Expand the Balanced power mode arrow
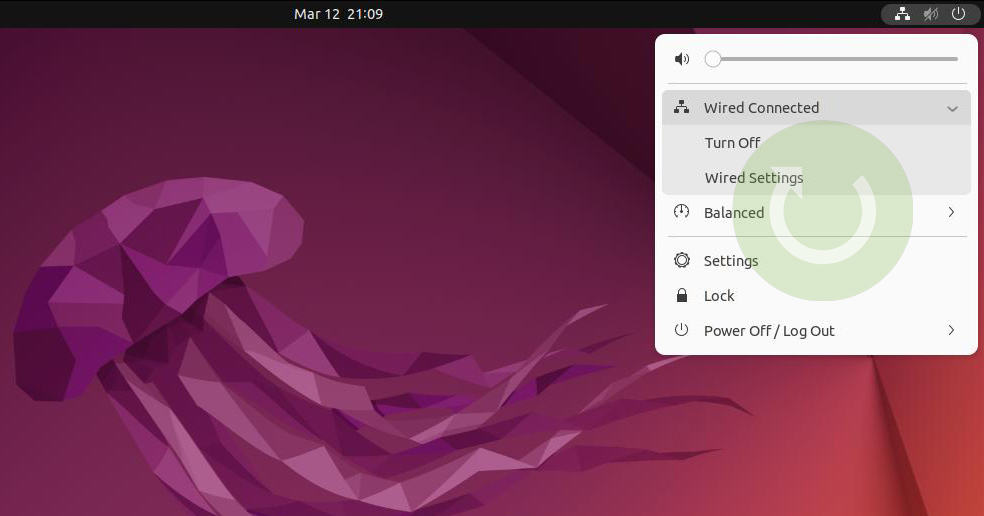The height and width of the screenshot is (516, 984). coord(951,212)
